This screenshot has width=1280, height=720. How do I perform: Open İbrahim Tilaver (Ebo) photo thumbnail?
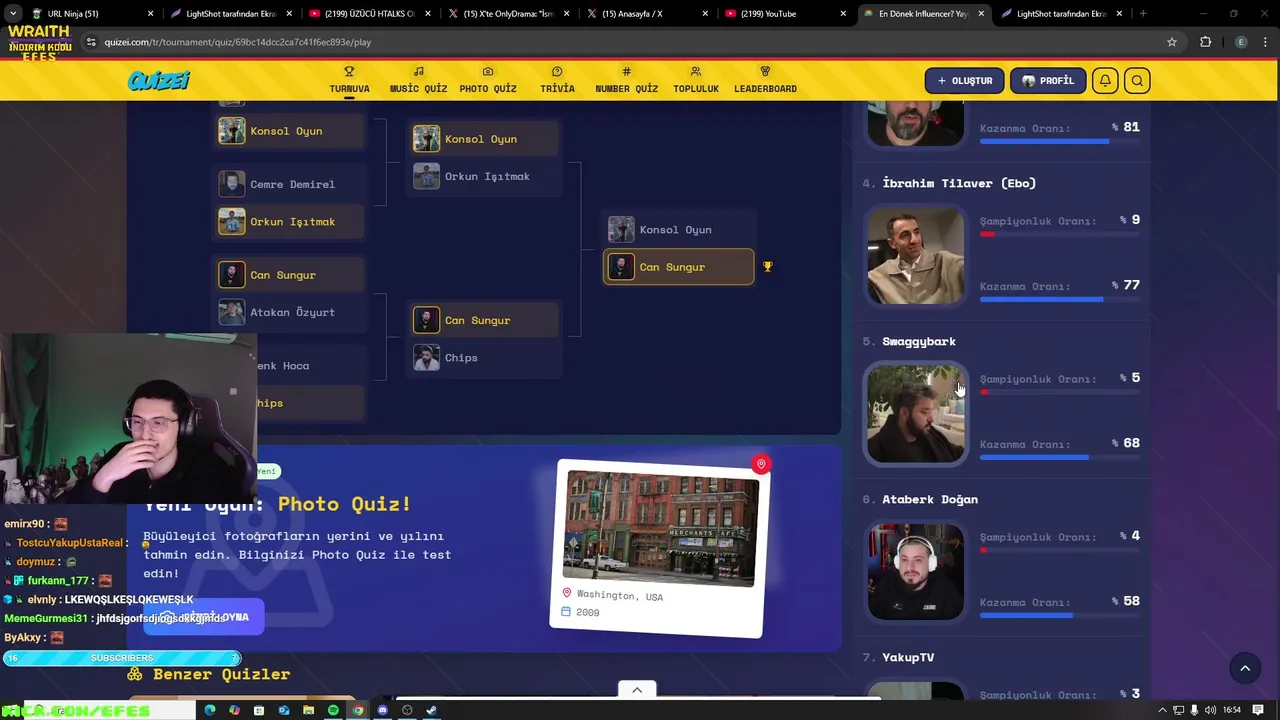point(916,256)
